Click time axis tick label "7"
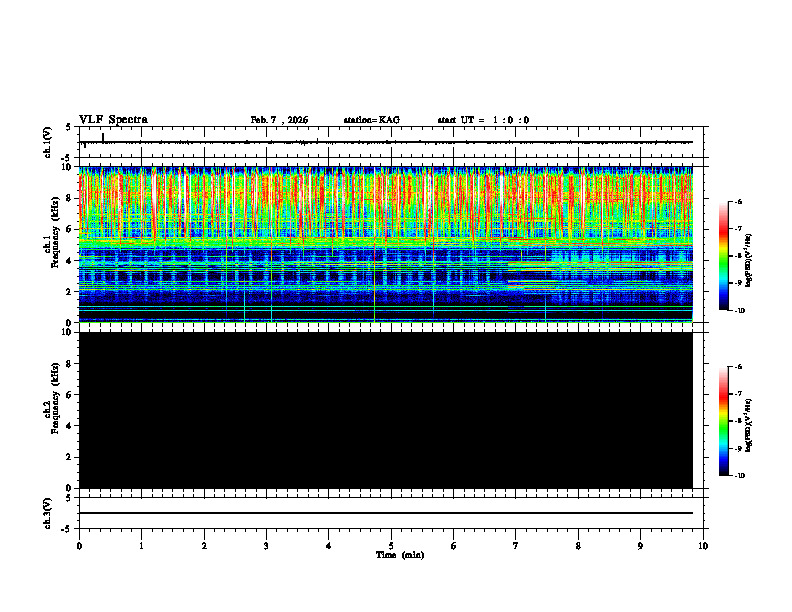 click(x=516, y=546)
